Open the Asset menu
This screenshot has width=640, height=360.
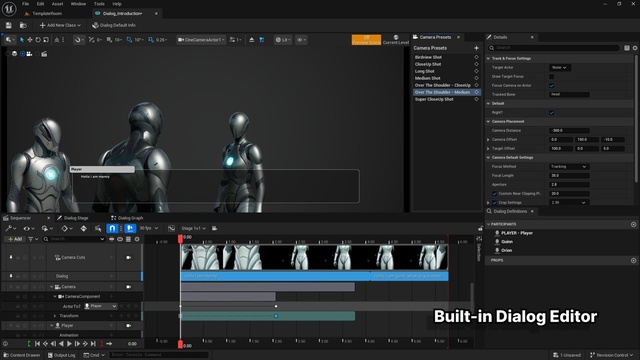point(58,4)
